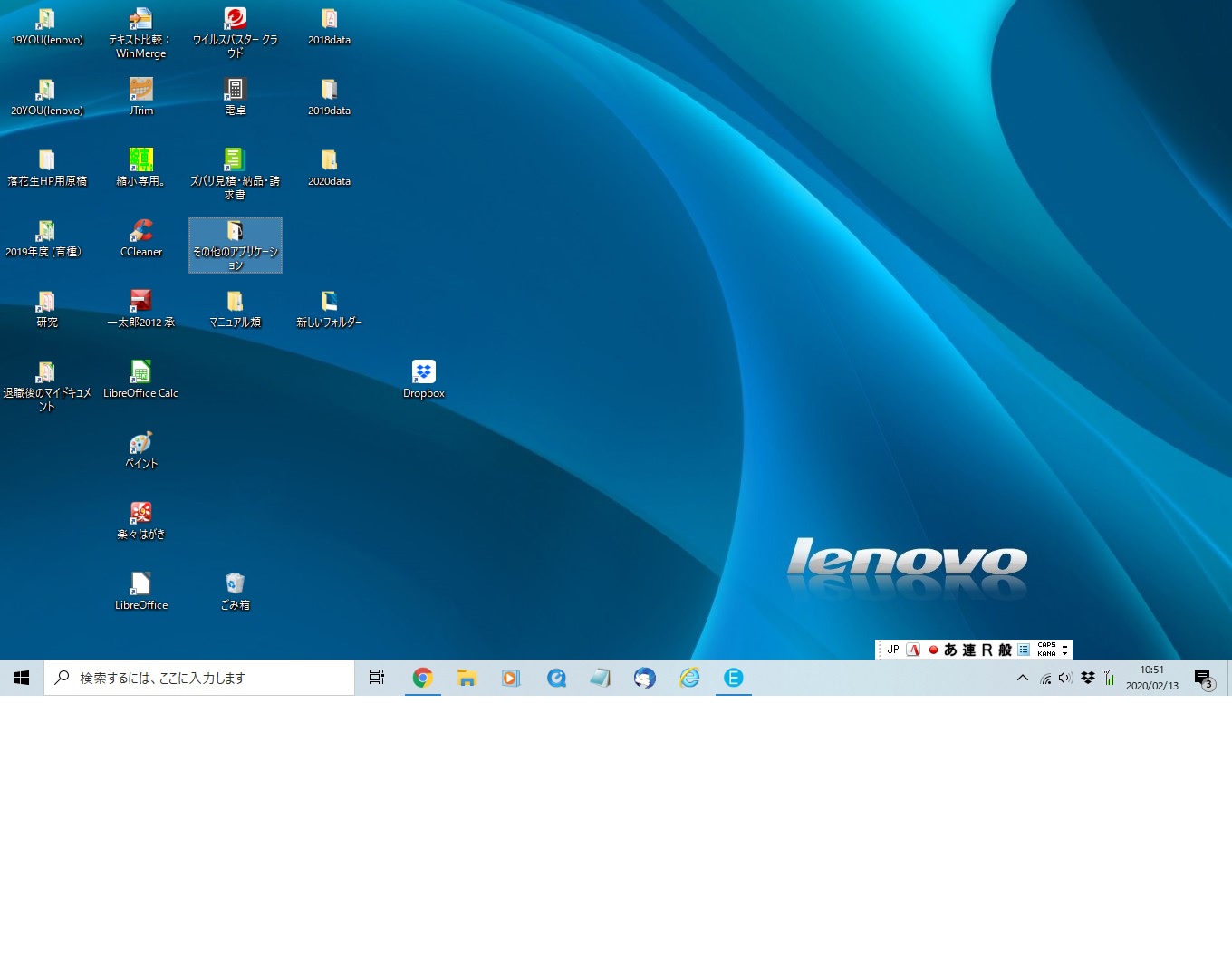This screenshot has width=1232, height=954.
Task: Toggle the KANA lock on IME bar
Action: (x=1046, y=653)
